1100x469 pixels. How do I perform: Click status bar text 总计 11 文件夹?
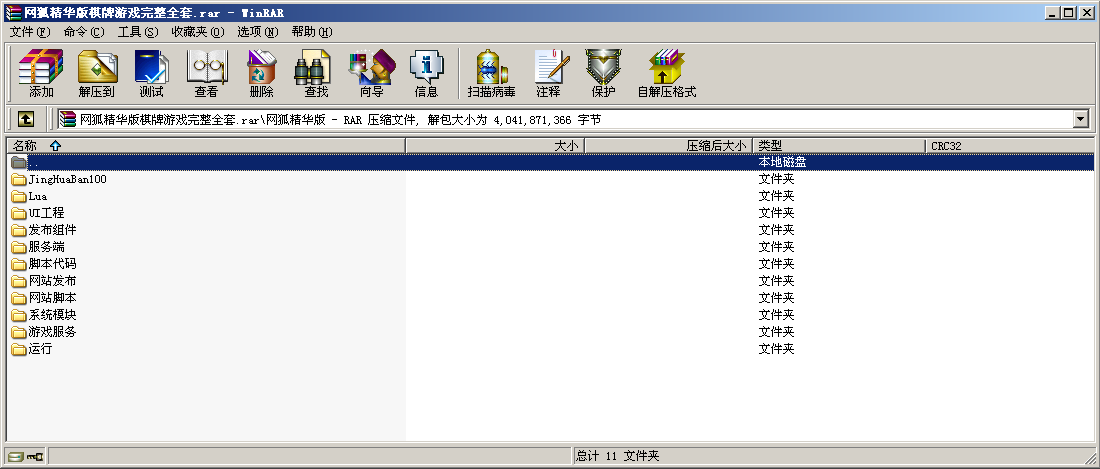pyautogui.click(x=618, y=456)
